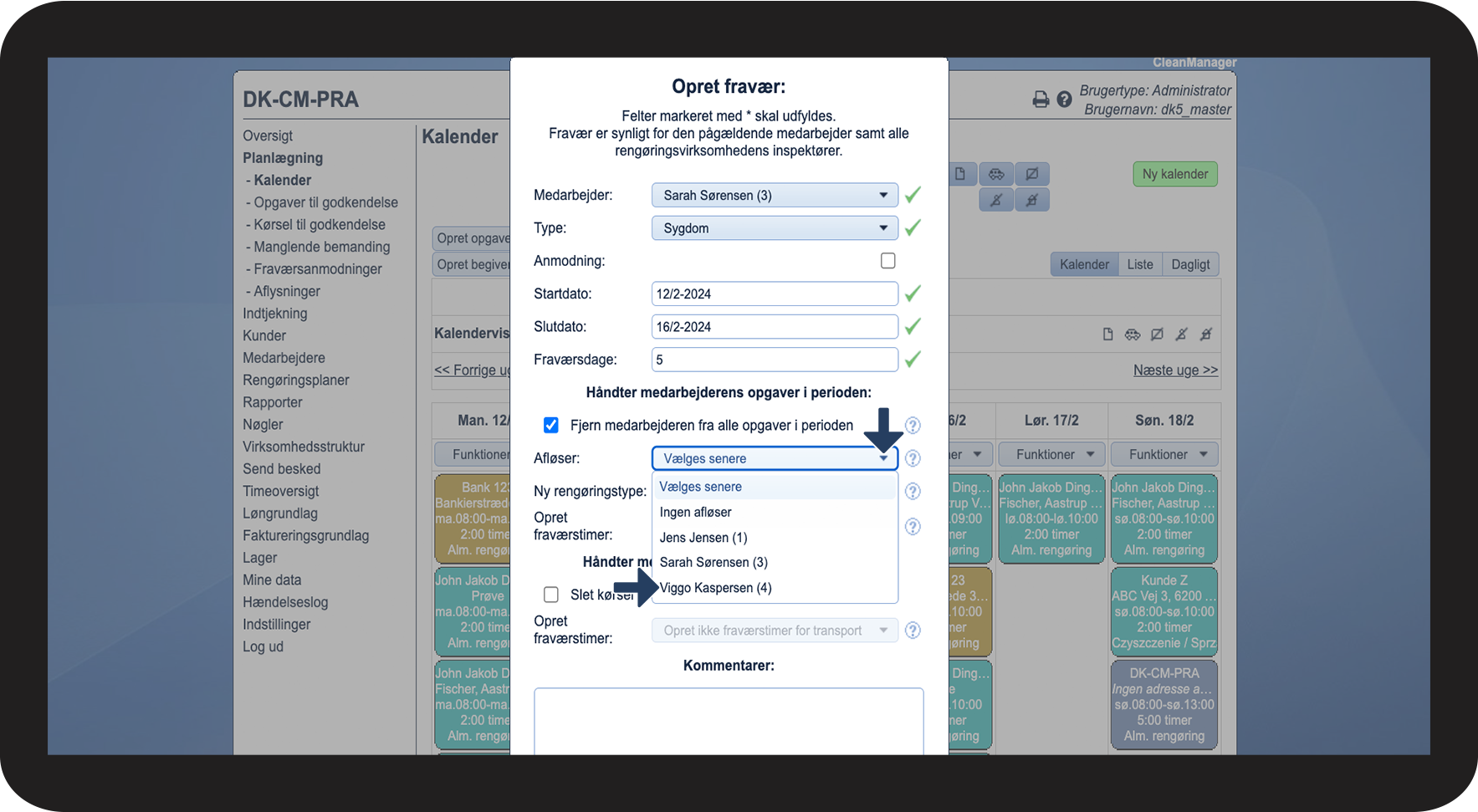
Task: Click the Startdato field showing 12/2-2024
Action: (775, 294)
